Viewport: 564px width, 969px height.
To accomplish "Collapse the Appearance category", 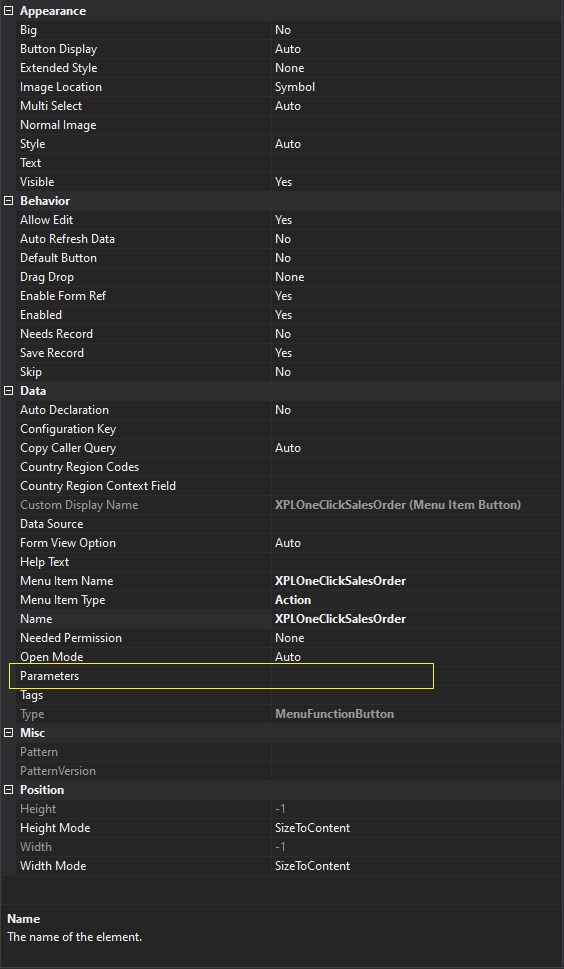I will 9,11.
